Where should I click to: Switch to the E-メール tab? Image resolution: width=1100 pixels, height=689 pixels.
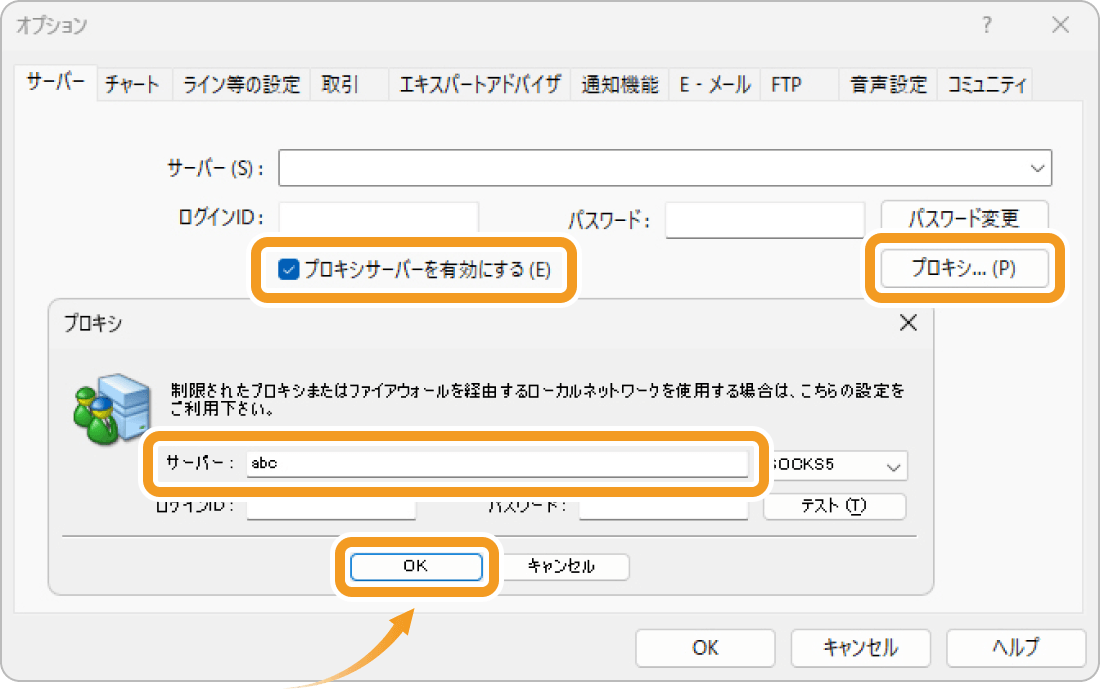(715, 85)
